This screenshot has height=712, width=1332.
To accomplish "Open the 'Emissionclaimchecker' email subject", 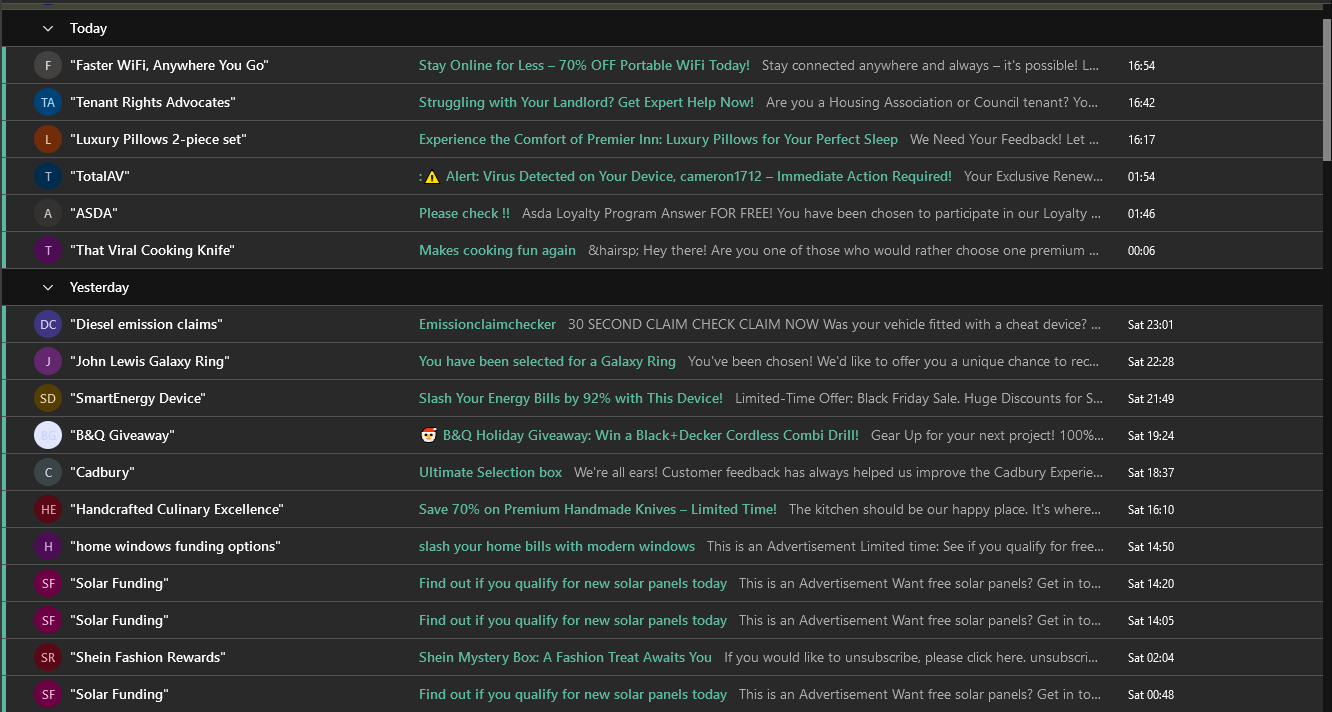I will coord(487,325).
